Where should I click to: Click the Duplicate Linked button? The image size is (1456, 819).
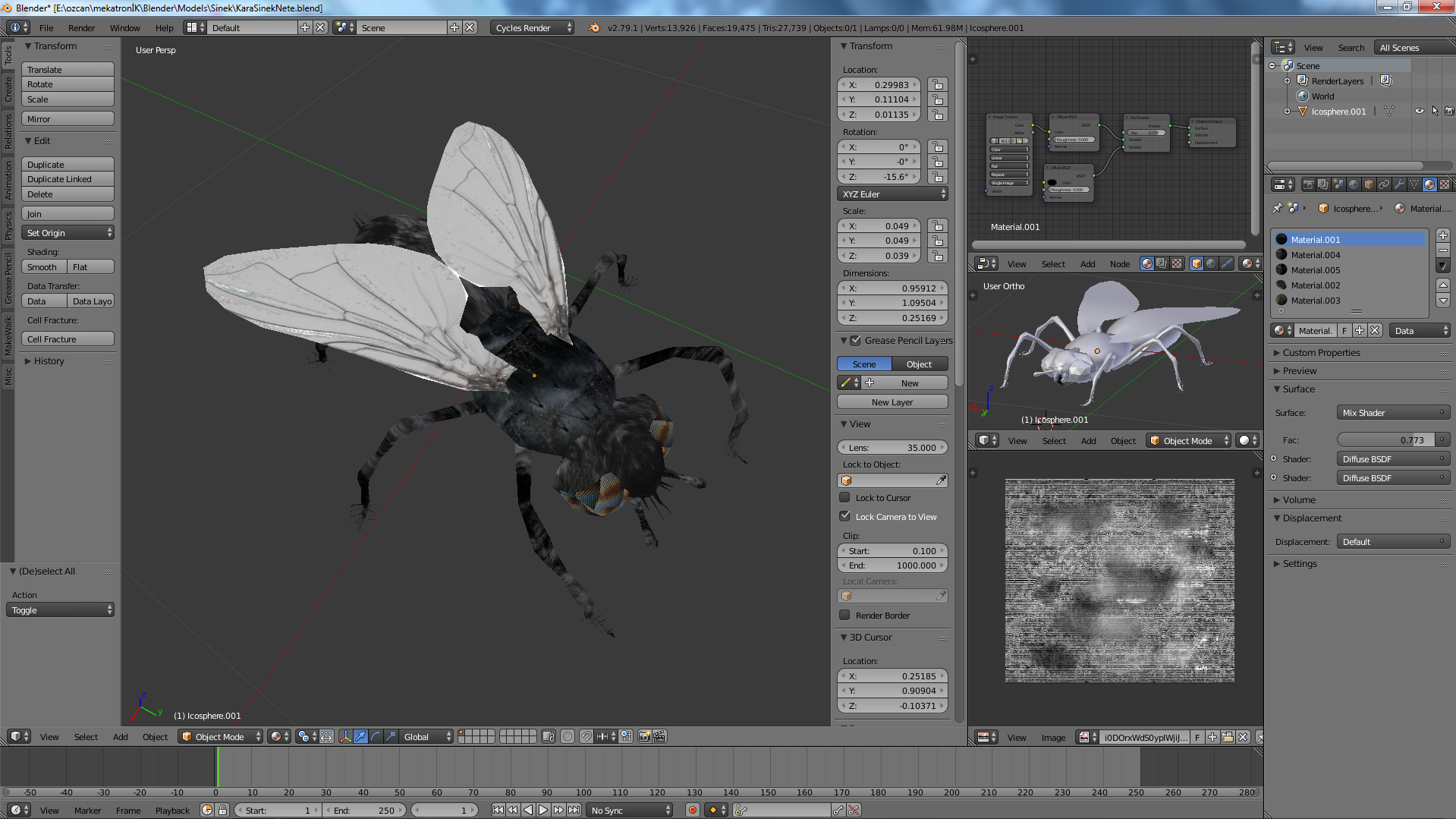click(x=68, y=179)
